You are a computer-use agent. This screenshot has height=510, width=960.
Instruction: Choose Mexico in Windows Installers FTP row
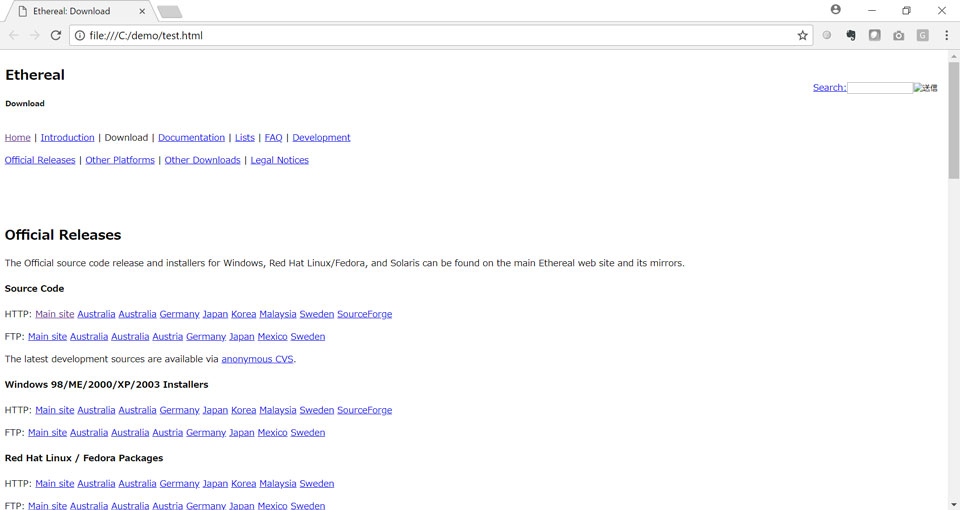tap(272, 433)
